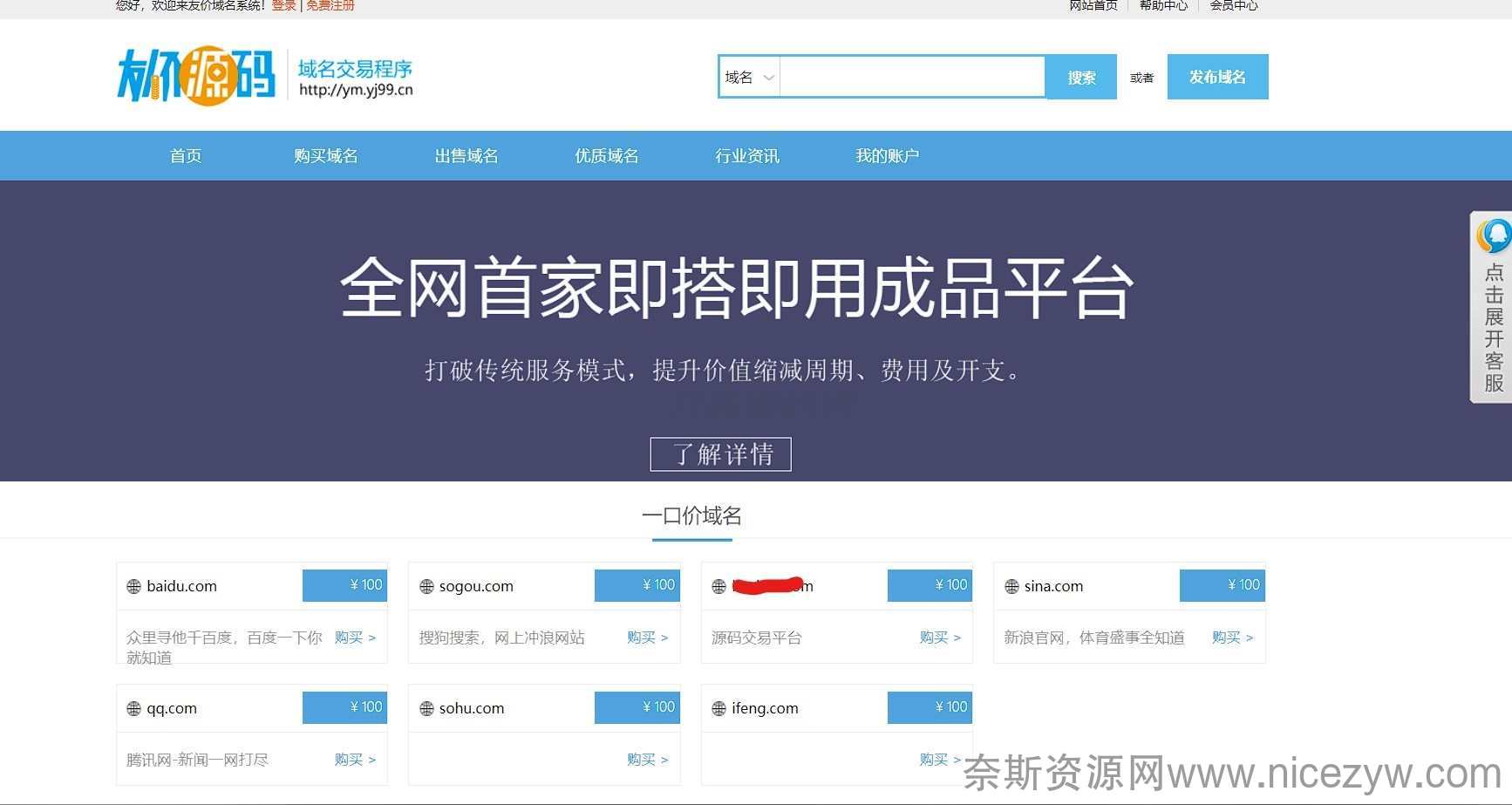Click globe icon beside baidu.com
1512x805 pixels.
click(133, 587)
